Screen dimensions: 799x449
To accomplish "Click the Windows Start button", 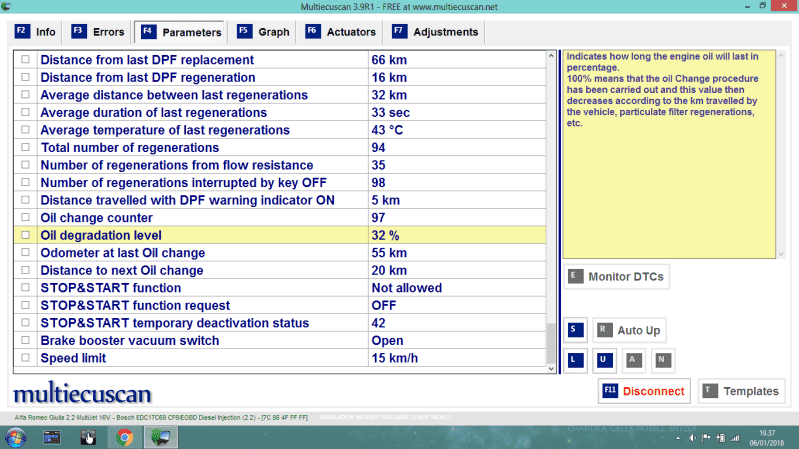I will [x=15, y=438].
